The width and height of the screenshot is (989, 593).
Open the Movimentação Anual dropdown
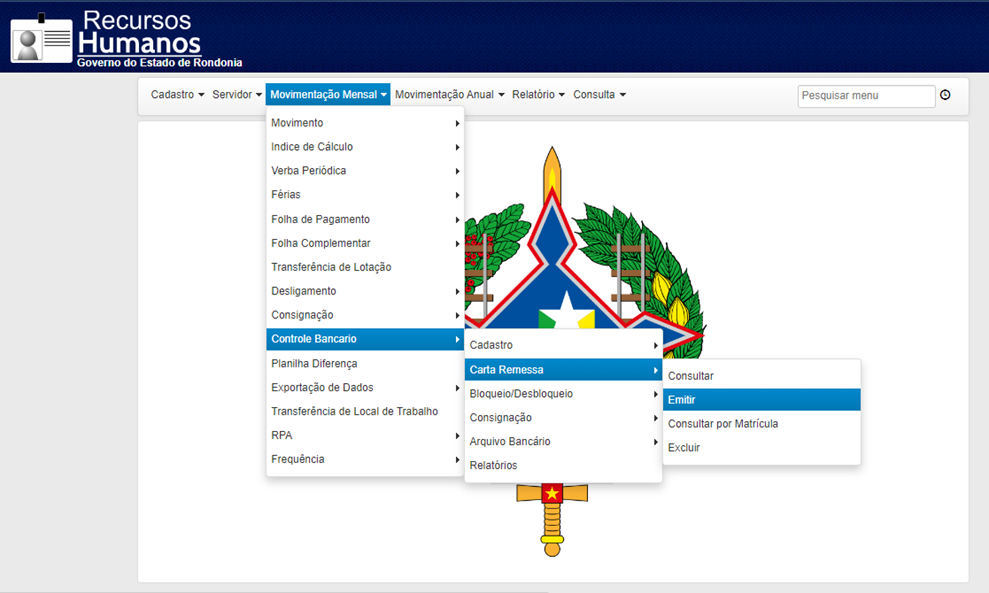pos(450,95)
